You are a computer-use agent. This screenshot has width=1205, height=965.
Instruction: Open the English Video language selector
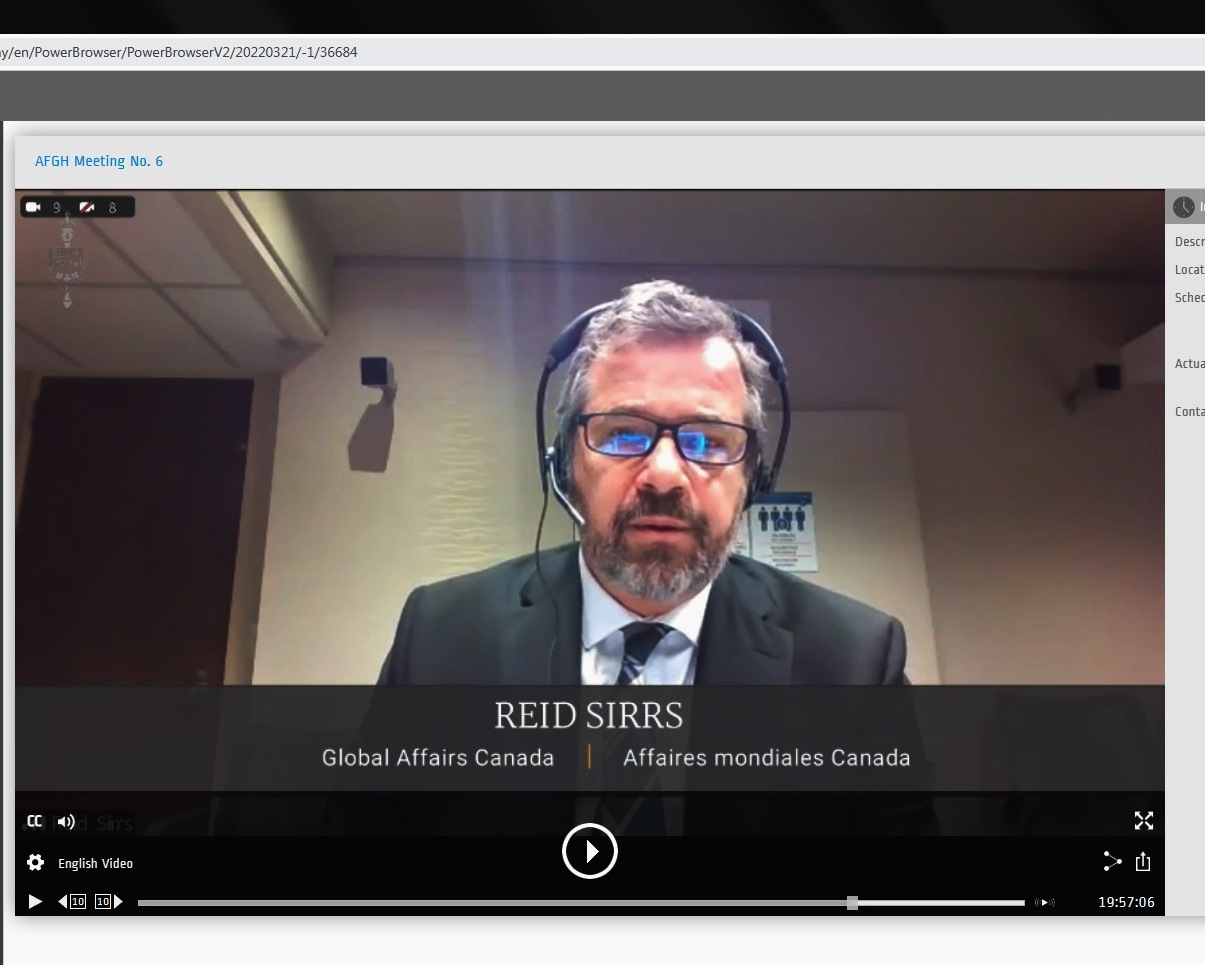click(x=95, y=863)
